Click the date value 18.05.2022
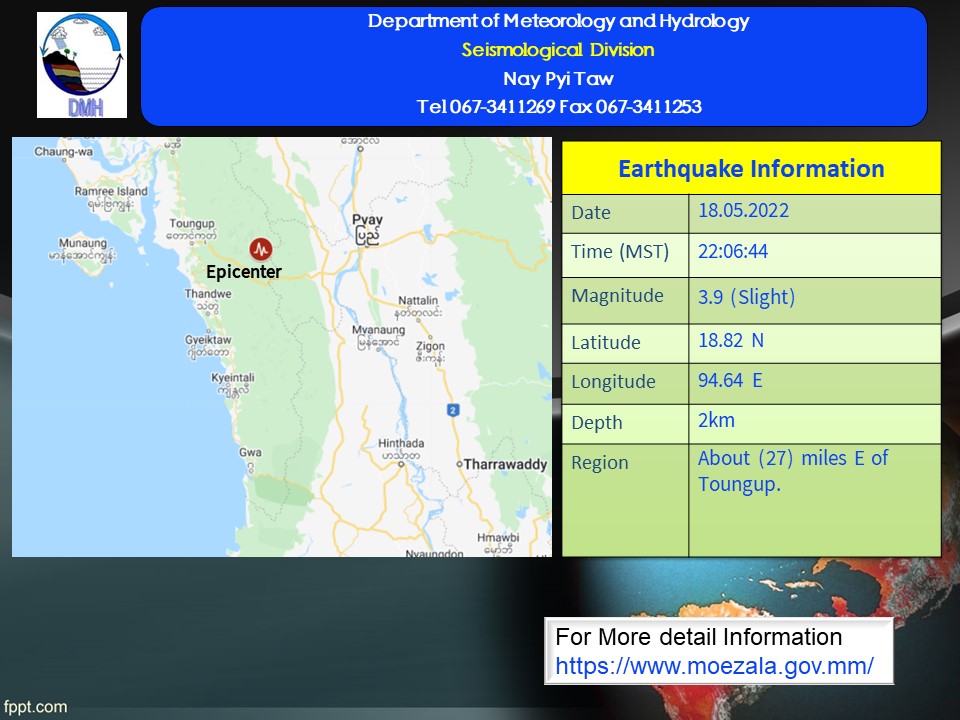Screen dimensions: 960x720 point(743,211)
